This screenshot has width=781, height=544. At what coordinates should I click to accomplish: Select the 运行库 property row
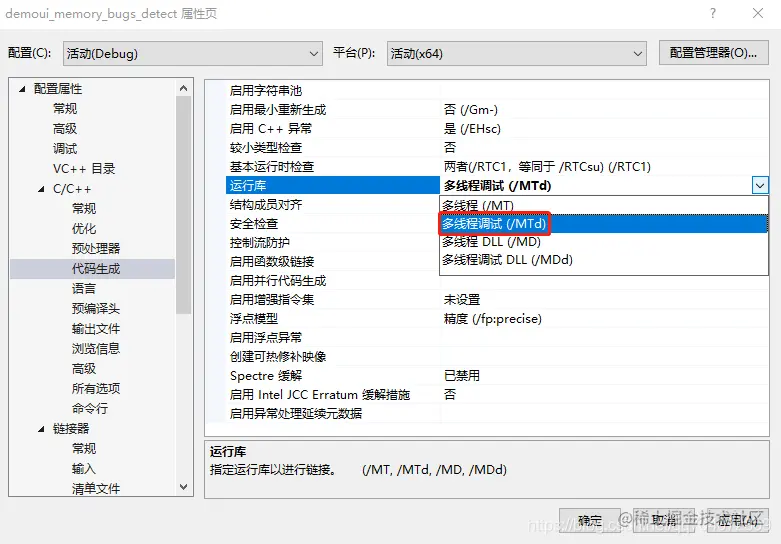(x=333, y=185)
